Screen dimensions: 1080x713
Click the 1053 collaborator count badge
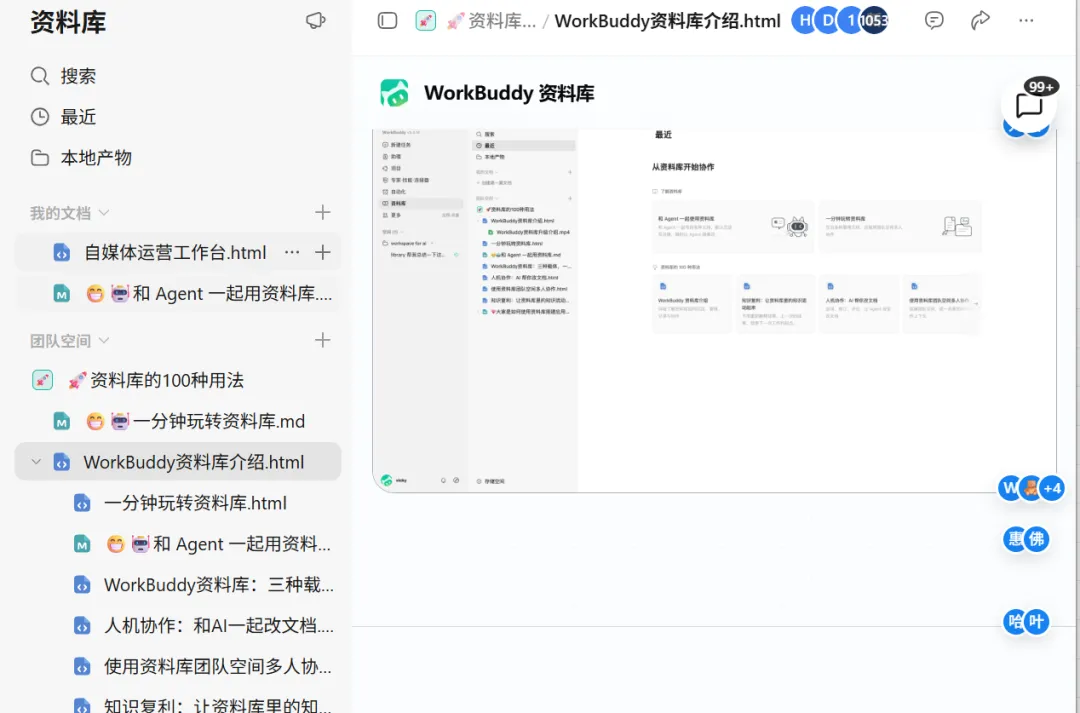(874, 21)
